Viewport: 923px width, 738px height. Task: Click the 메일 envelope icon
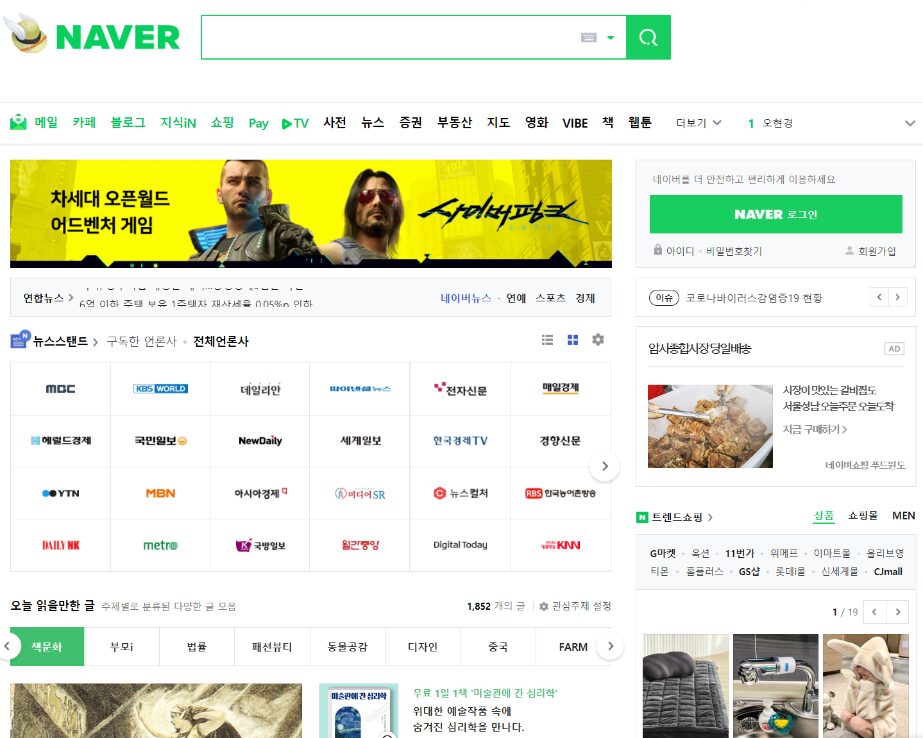[x=17, y=123]
